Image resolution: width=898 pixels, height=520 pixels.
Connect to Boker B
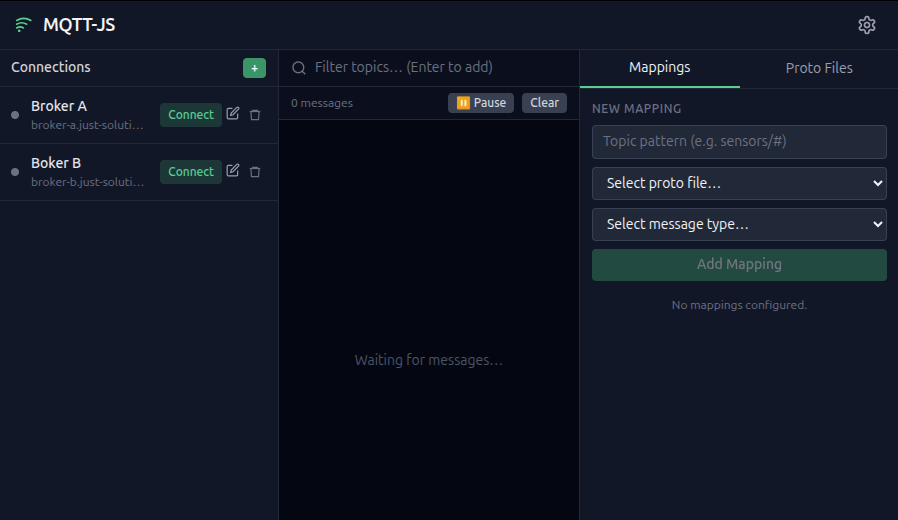(190, 172)
